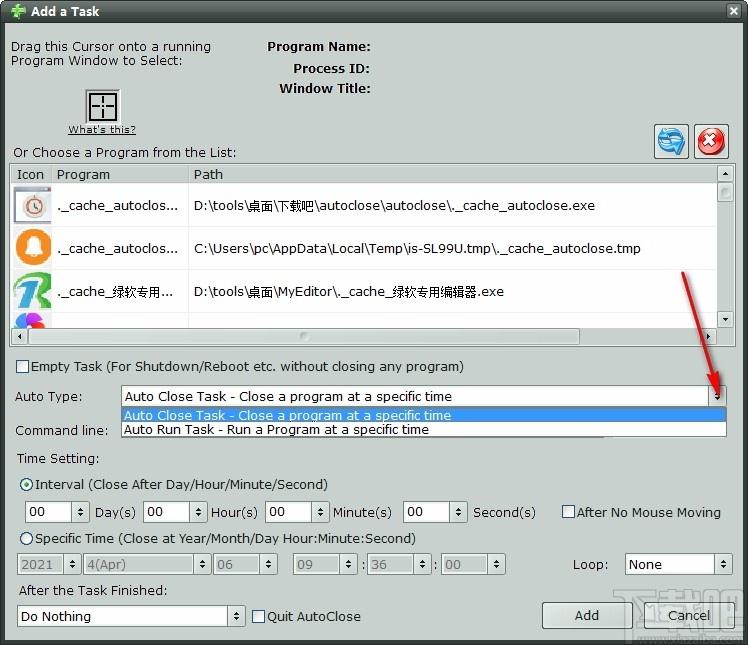Screen dimensions: 748x645
Task: Select the Interval time setting radio button
Action: [x=26, y=485]
